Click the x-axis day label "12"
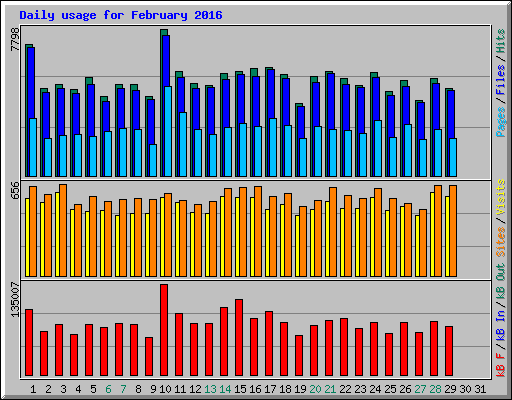 195,389
